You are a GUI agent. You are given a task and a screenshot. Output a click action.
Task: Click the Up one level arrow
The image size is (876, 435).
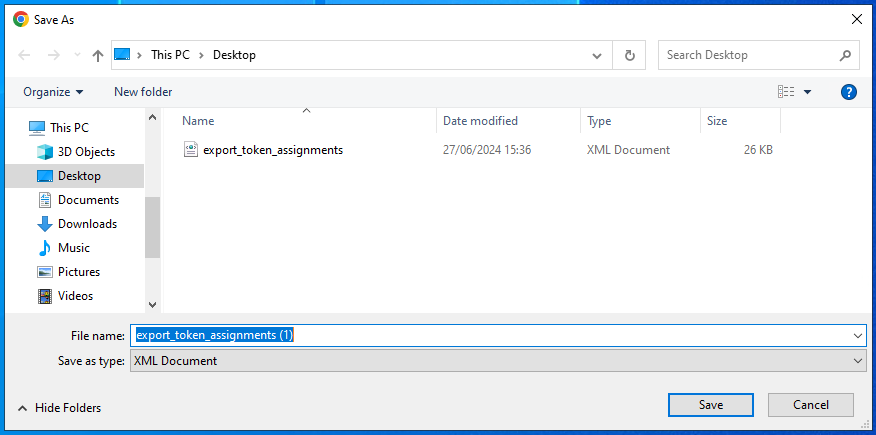[97, 55]
